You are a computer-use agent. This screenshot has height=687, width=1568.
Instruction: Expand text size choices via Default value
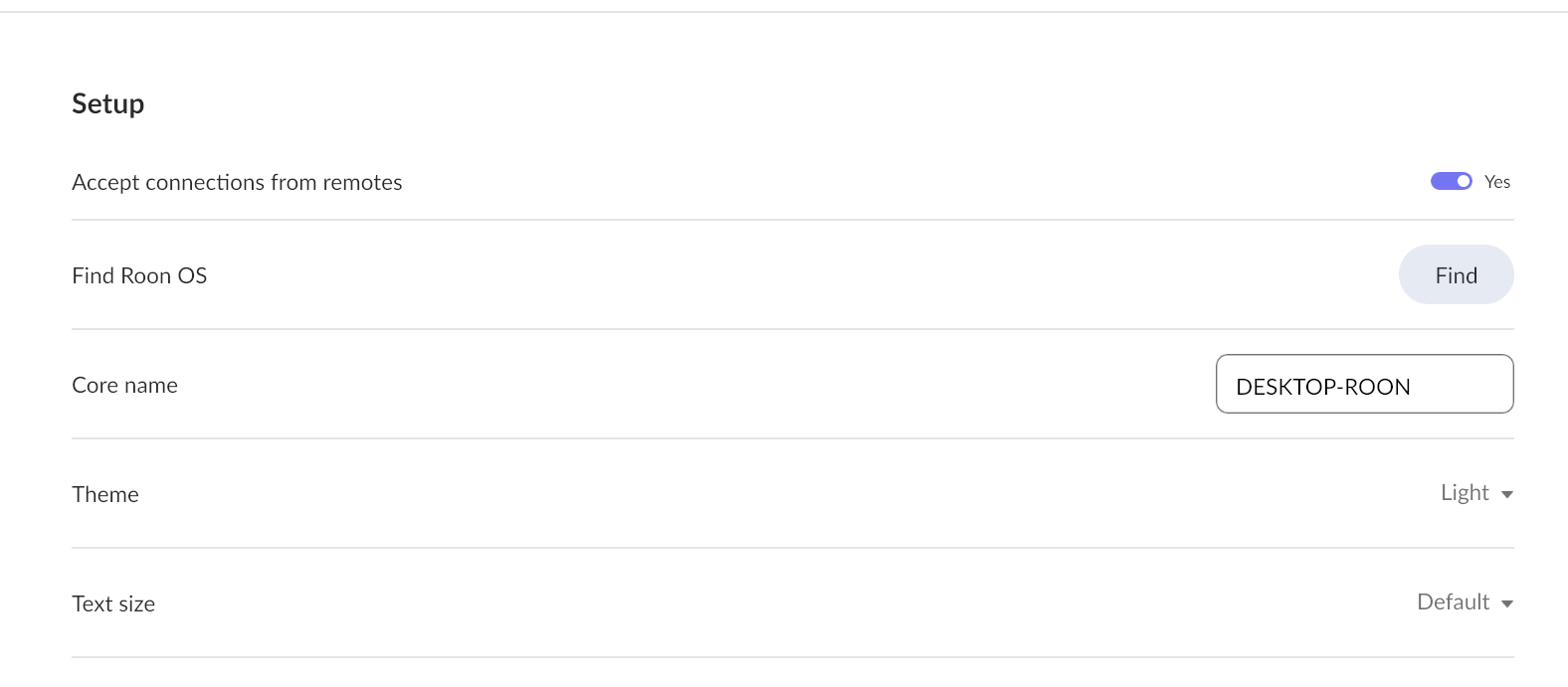pyautogui.click(x=1453, y=602)
